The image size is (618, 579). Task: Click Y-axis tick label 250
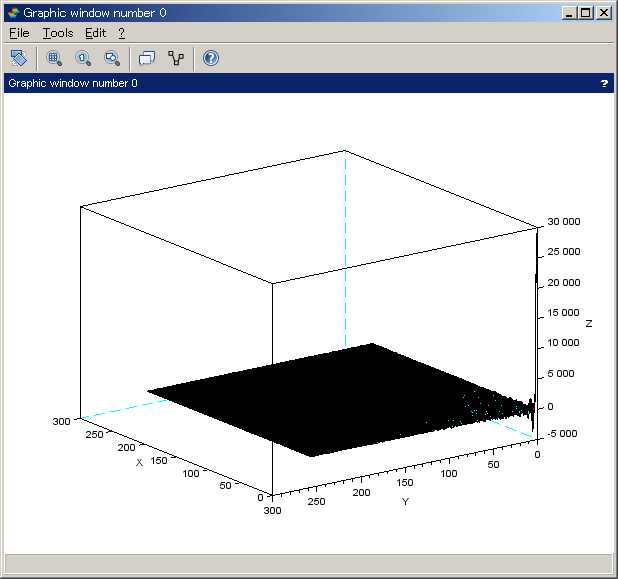[316, 501]
